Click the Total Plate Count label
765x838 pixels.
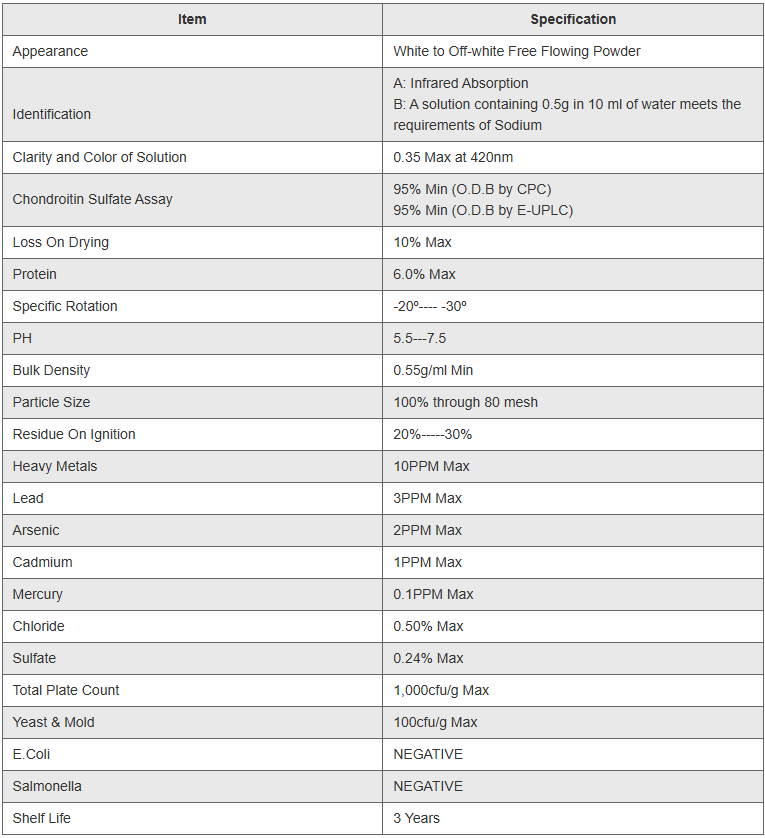coord(66,690)
